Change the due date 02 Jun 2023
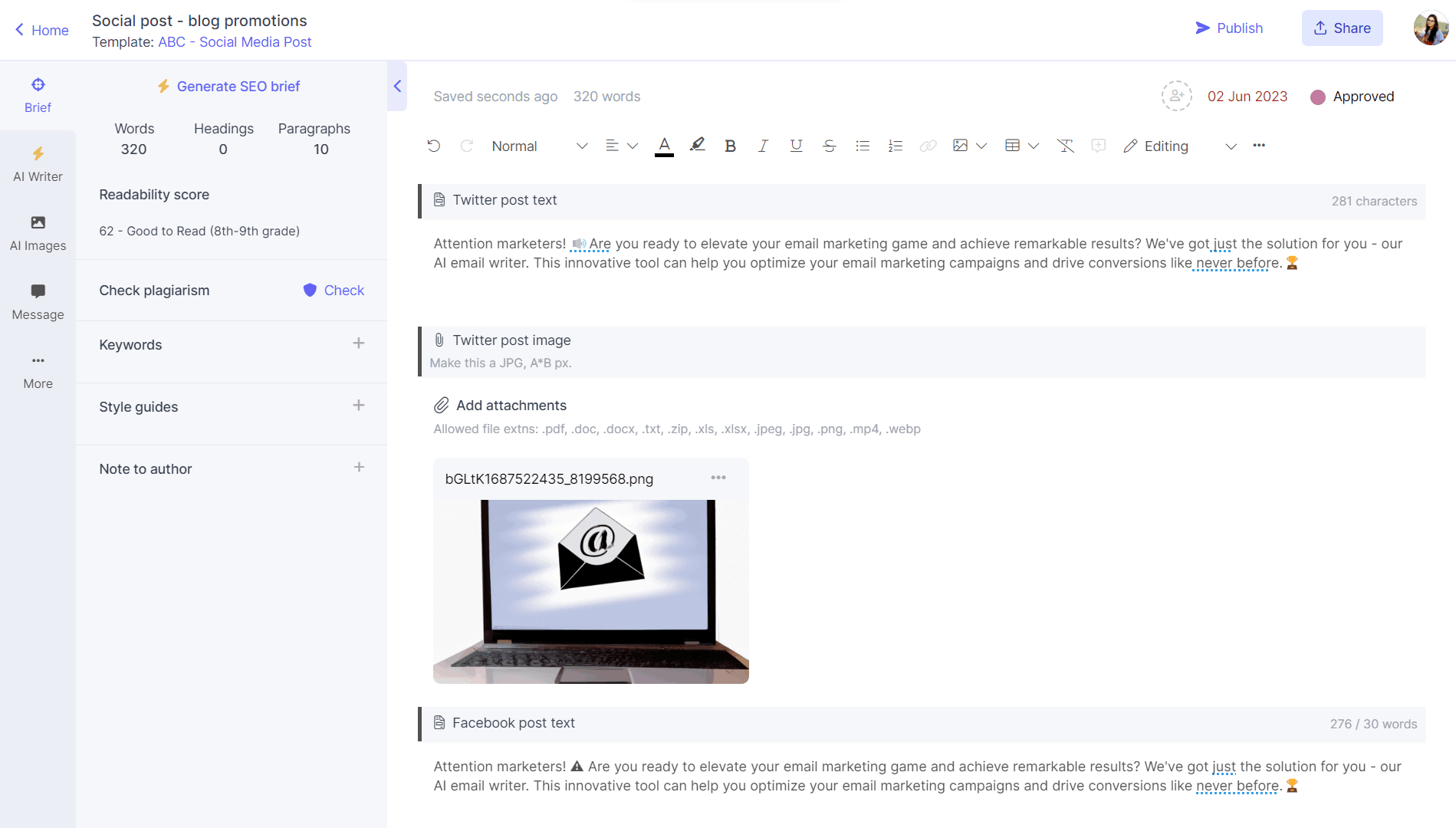This screenshot has width=1456, height=828. 1247,97
